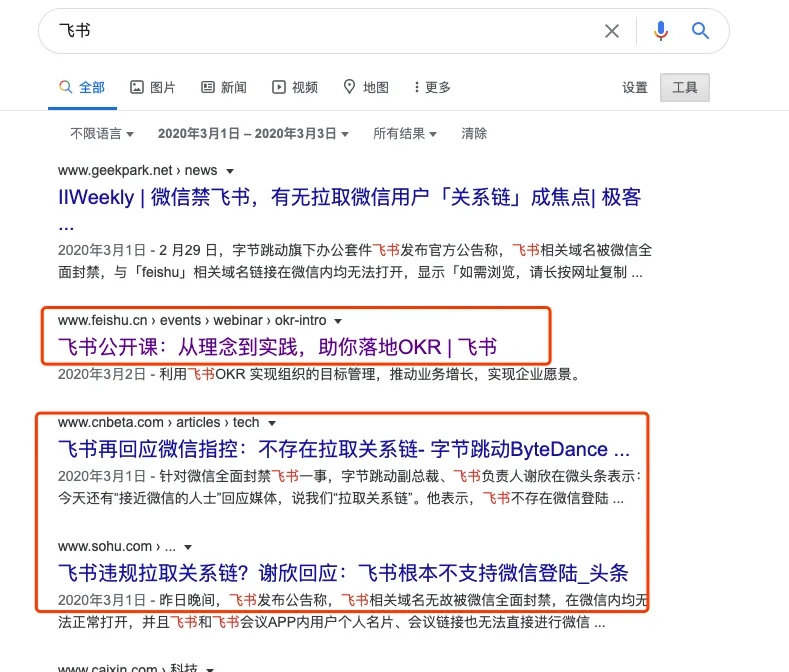Open the 所有结果 dropdown
The image size is (789, 672).
tap(405, 133)
